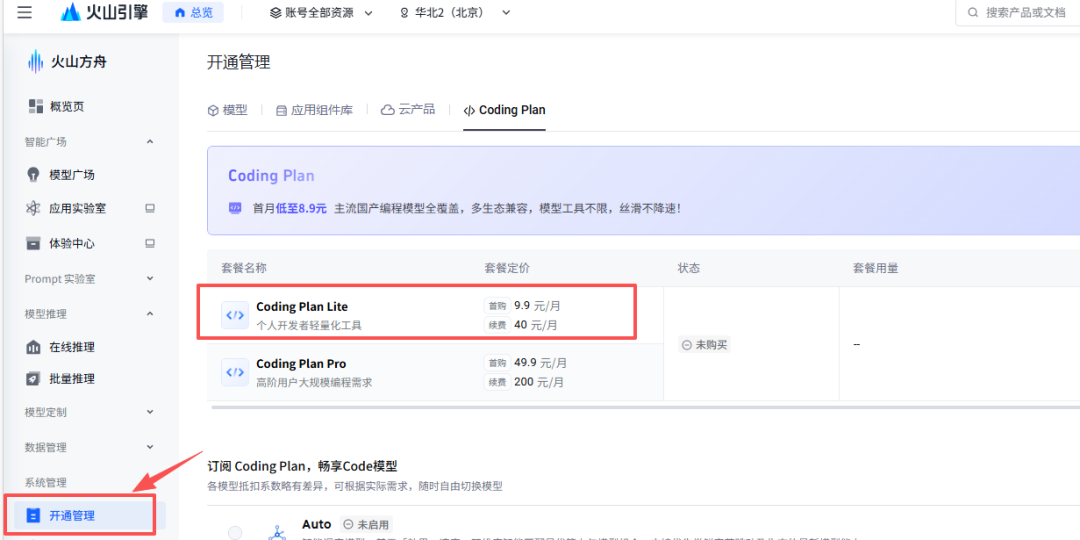Image resolution: width=1080 pixels, height=540 pixels.
Task: Click the 订阅 Coding Plan，畅享Code模型 heading
Action: tap(302, 466)
